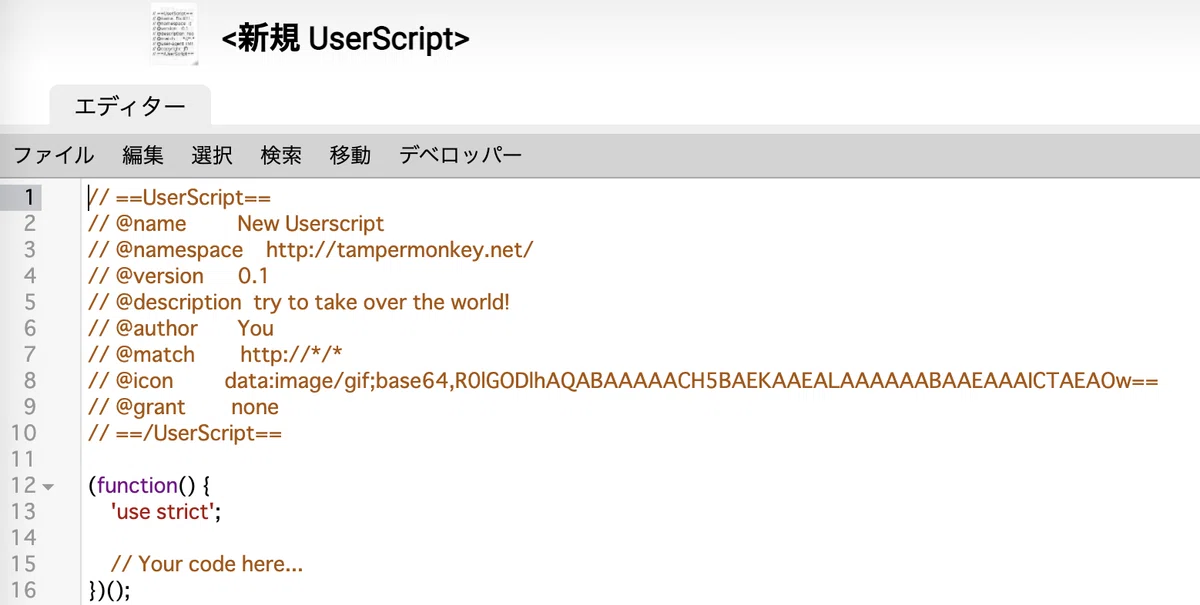Click 'try to take over the world!' description

(x=381, y=301)
